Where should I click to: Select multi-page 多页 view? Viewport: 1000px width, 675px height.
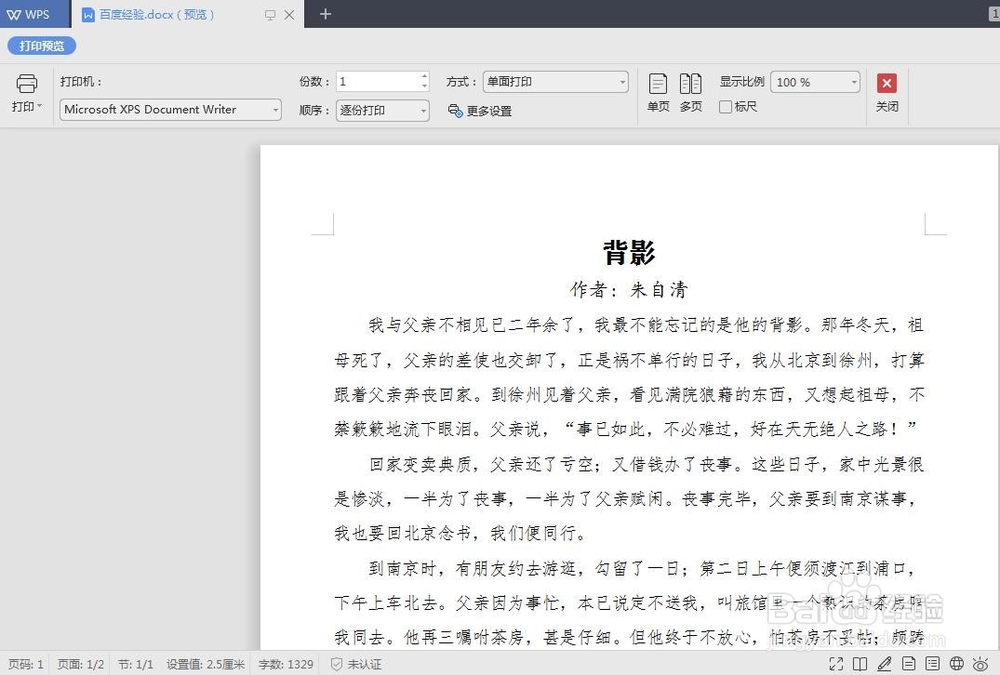pos(691,93)
